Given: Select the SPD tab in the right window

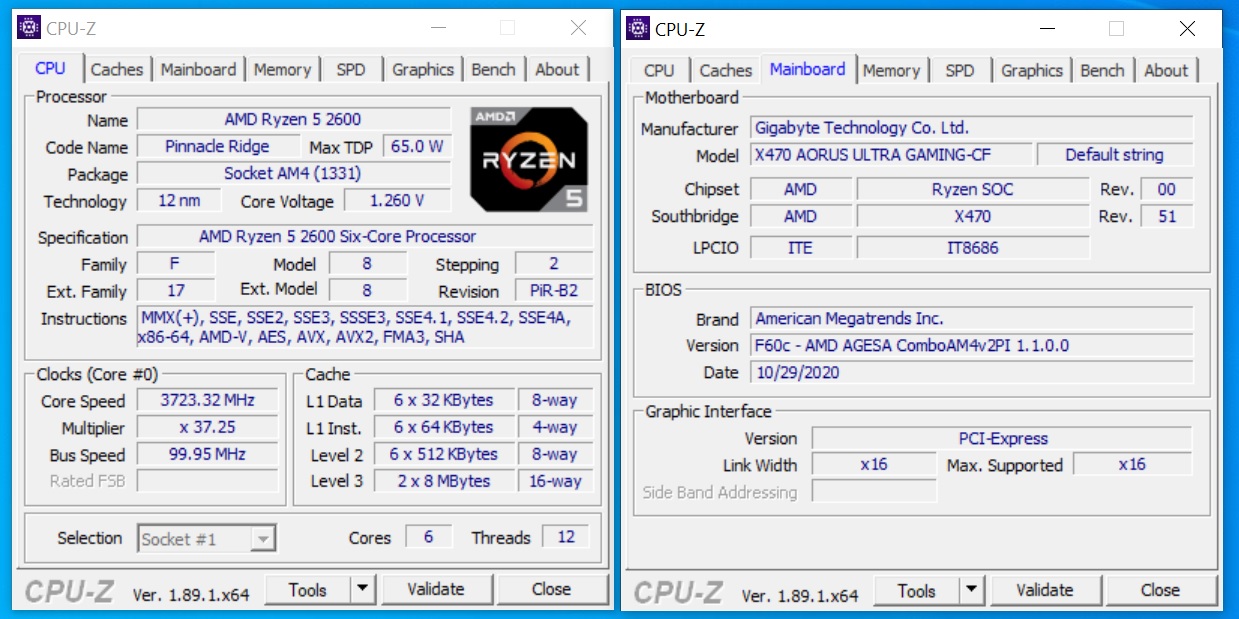Looking at the screenshot, I should pos(960,70).
